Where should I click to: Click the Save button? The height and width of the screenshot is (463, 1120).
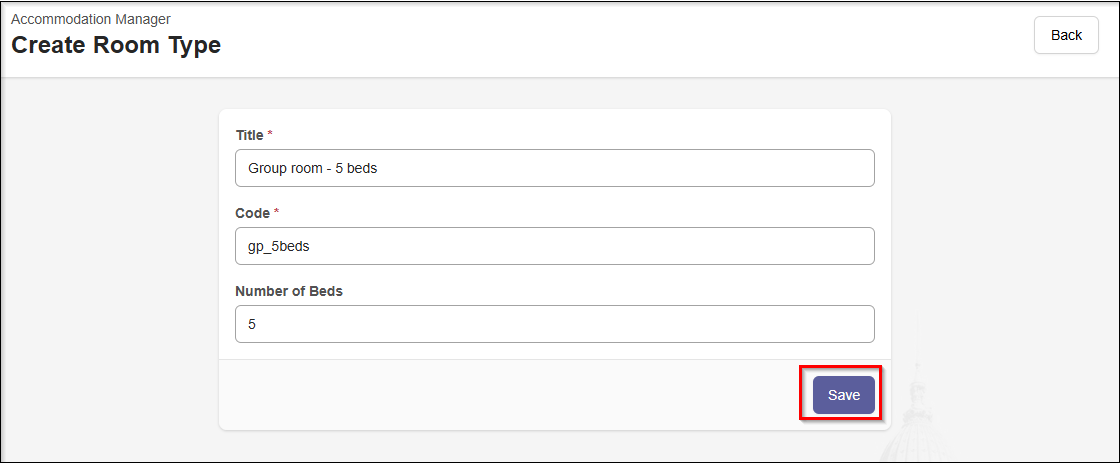pyautogui.click(x=843, y=395)
